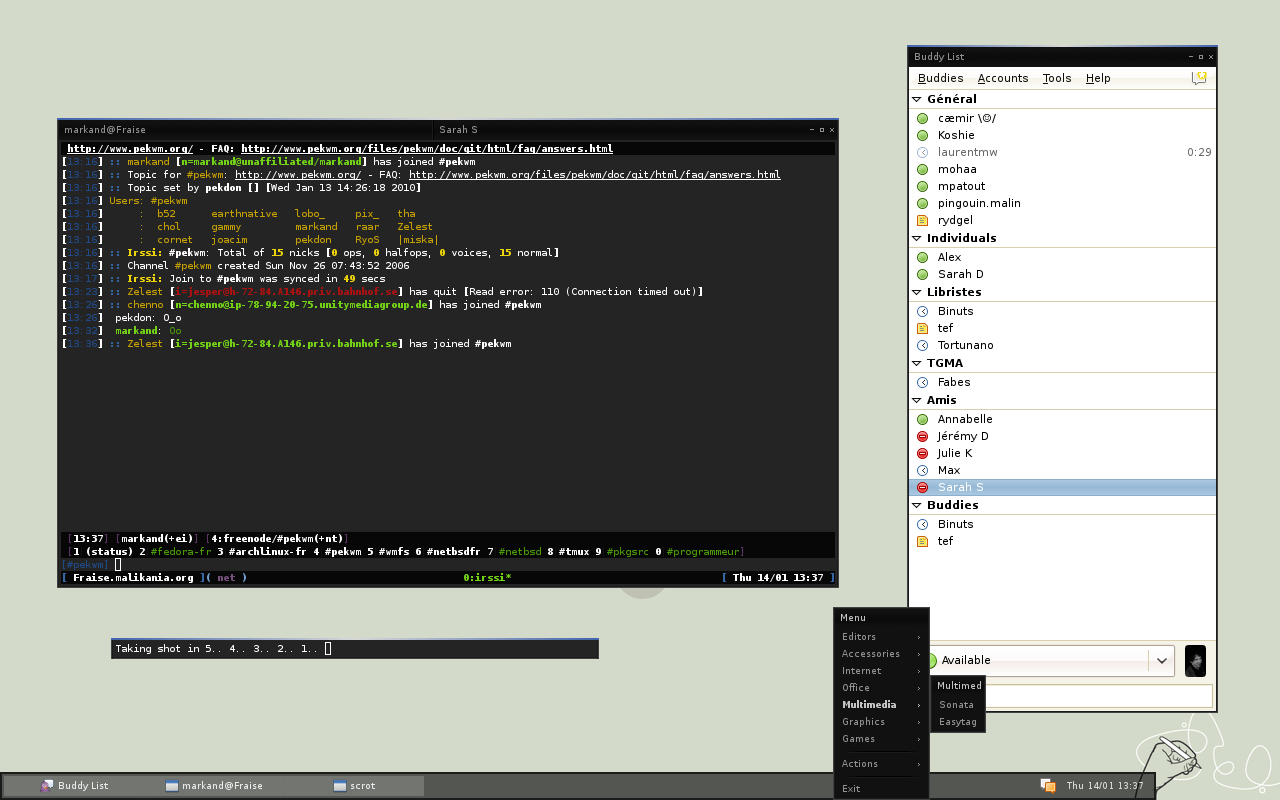
Task: Collapse the TGMA group
Action: click(916, 363)
